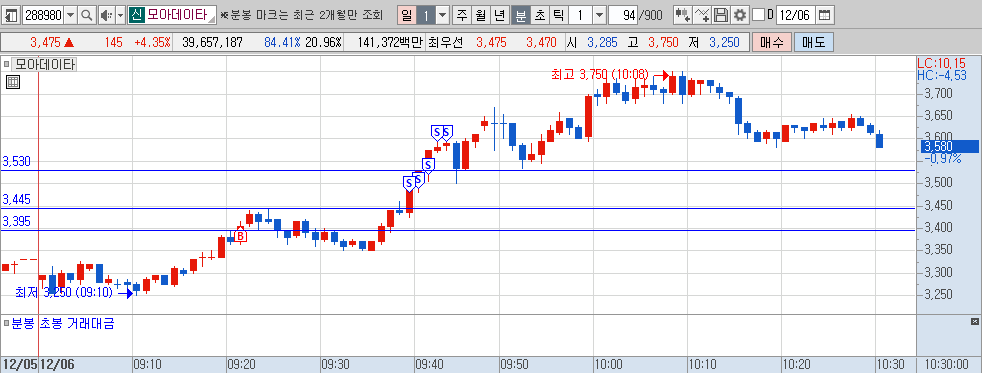Click the 3,530 horizontal price line label
The image size is (982, 373).
[17, 161]
